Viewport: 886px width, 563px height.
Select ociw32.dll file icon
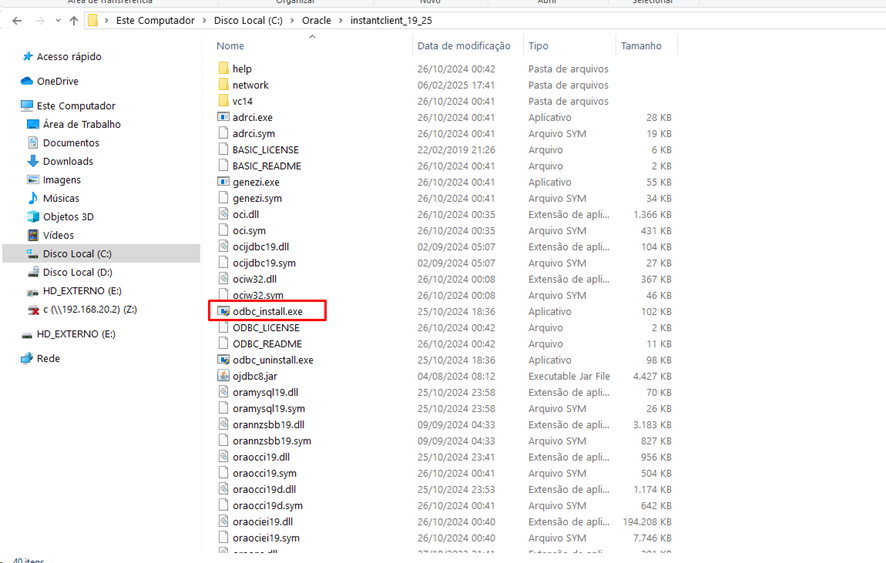pyautogui.click(x=223, y=279)
